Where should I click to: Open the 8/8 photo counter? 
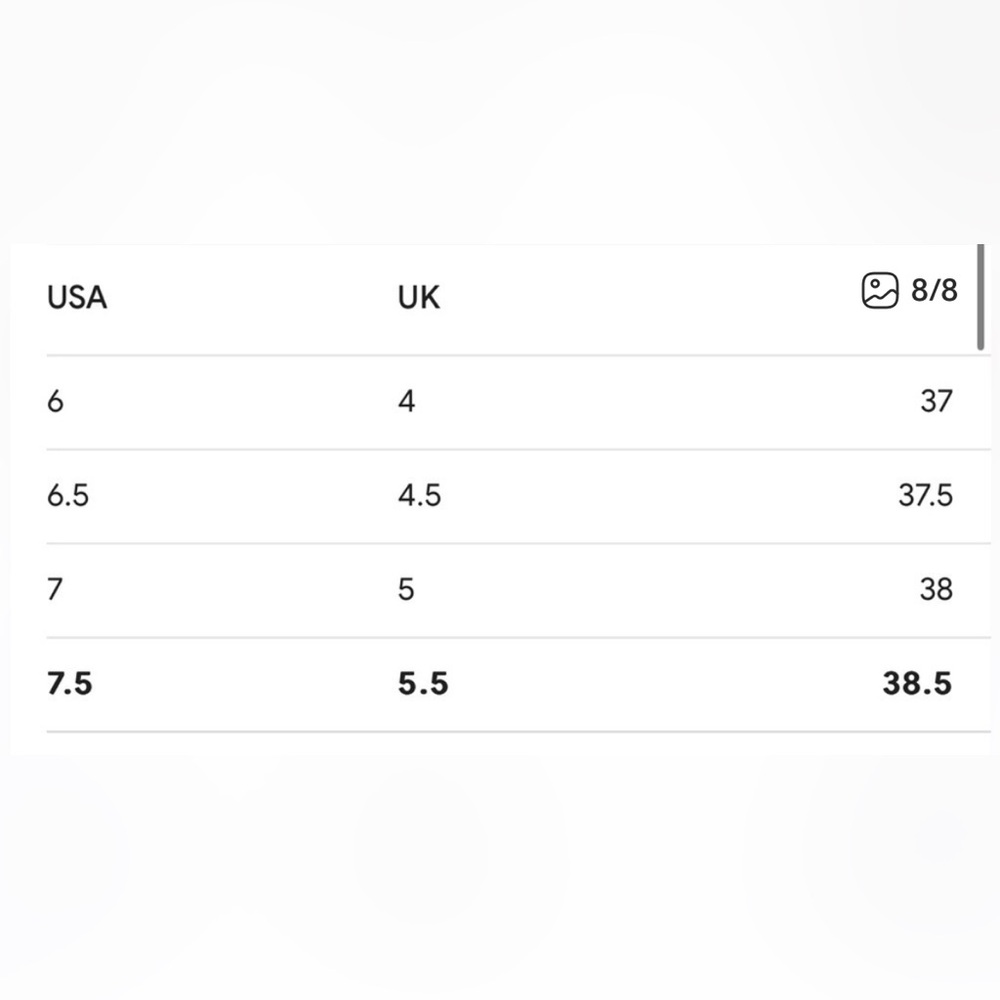[x=934, y=290]
